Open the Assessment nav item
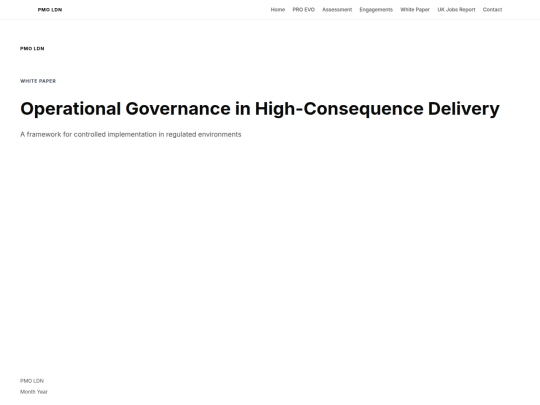The image size is (540, 405). 337,10
